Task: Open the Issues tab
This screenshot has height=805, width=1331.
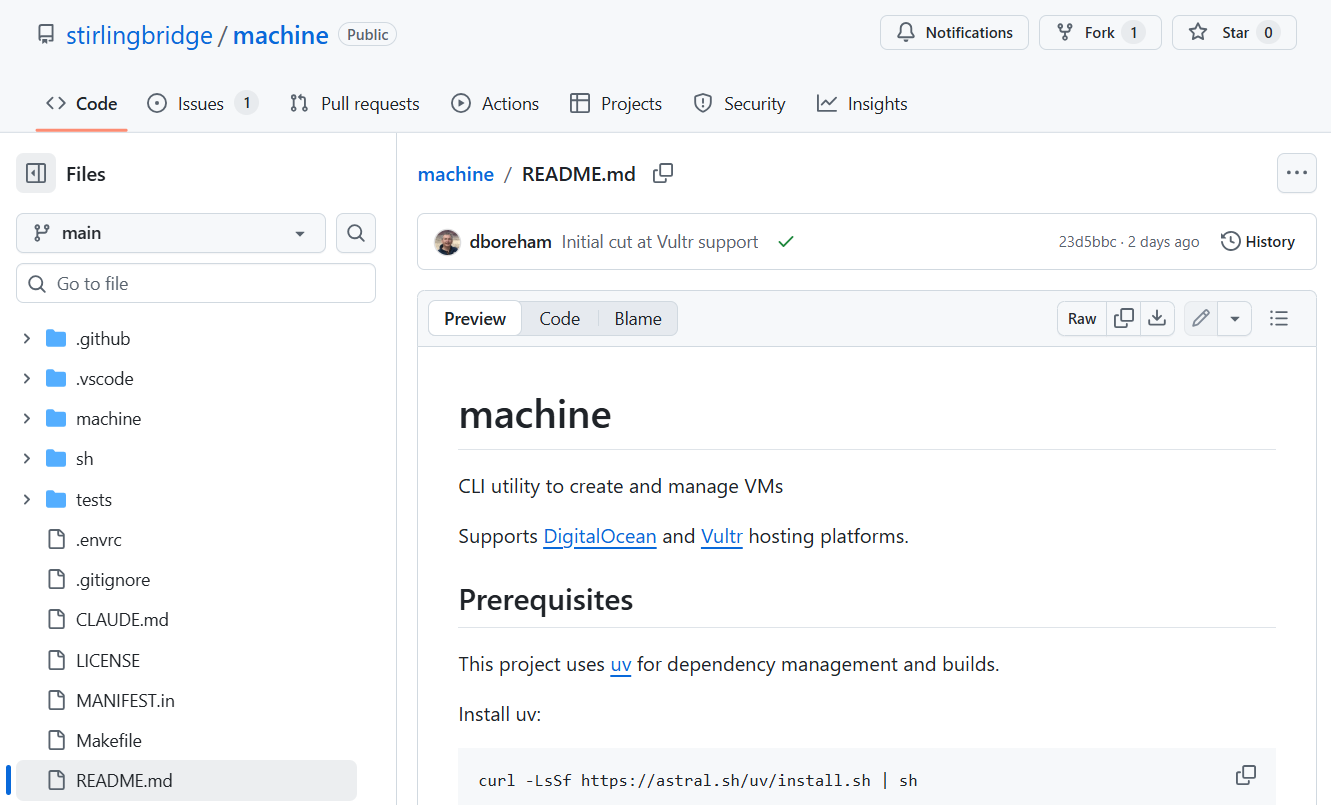Action: click(201, 104)
